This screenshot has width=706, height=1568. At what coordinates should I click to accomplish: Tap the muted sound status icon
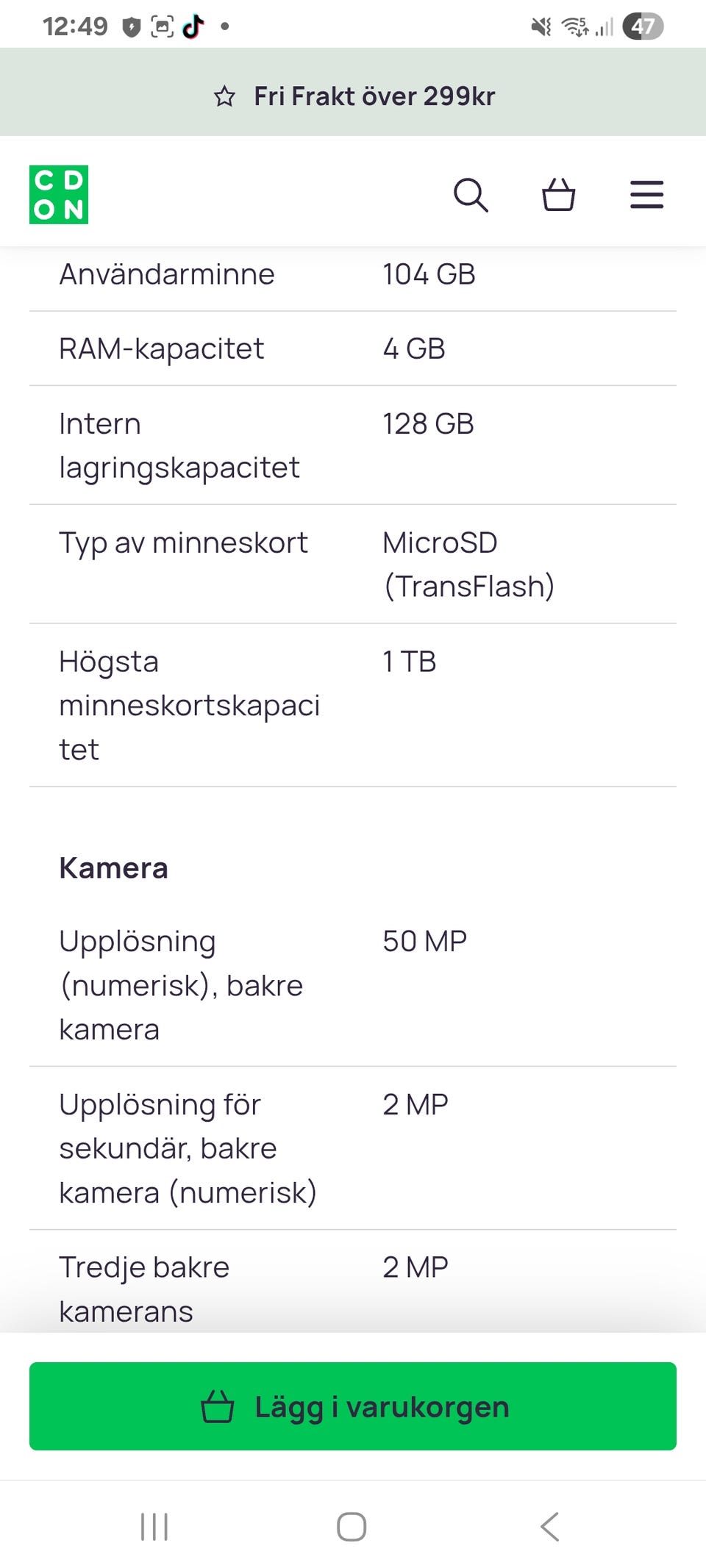tap(541, 26)
